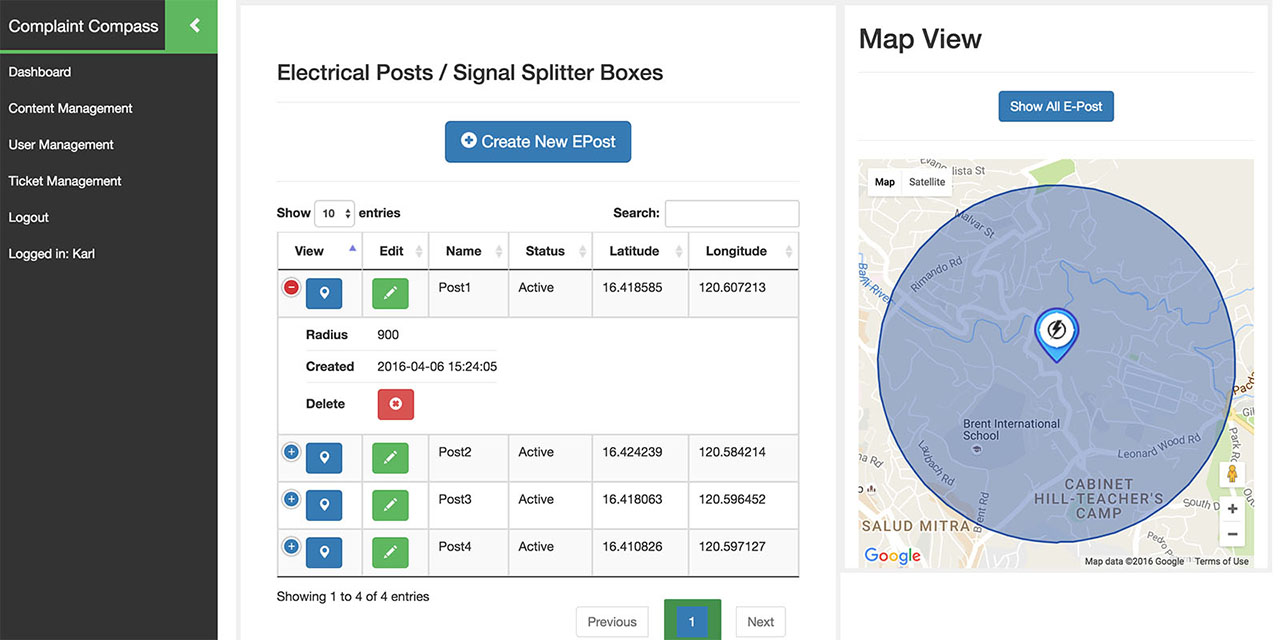Click the green edit pencil for Post2

(x=390, y=458)
